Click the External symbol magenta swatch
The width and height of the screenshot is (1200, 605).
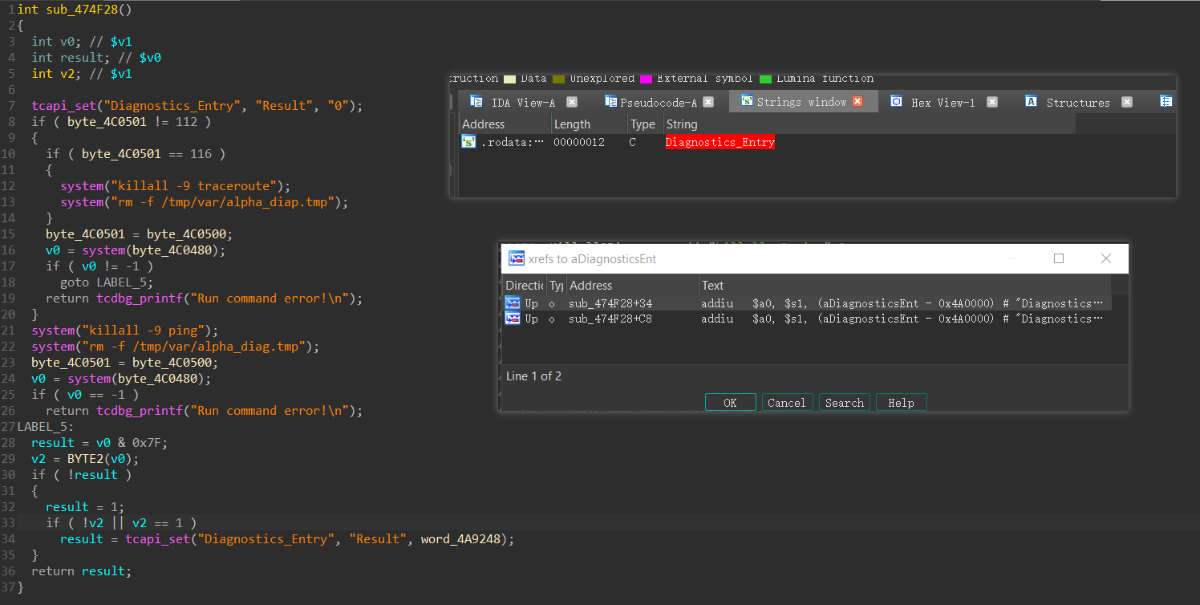(x=646, y=78)
